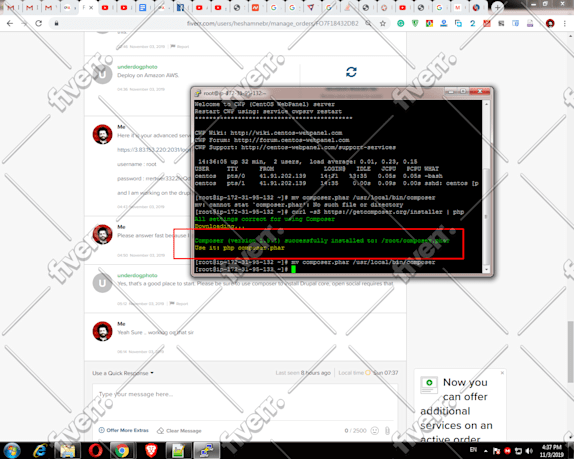Click the PuTTY vertical scrollbar thumb
574x459 pixels.
(486, 216)
